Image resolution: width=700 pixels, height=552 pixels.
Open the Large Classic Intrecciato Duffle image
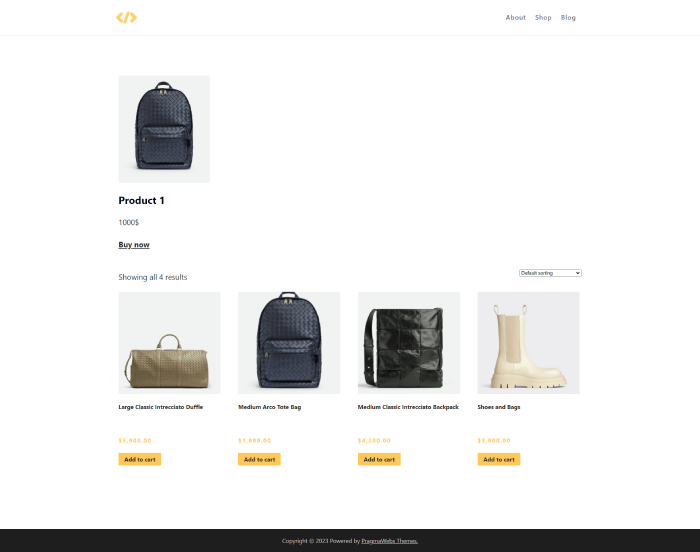(169, 343)
